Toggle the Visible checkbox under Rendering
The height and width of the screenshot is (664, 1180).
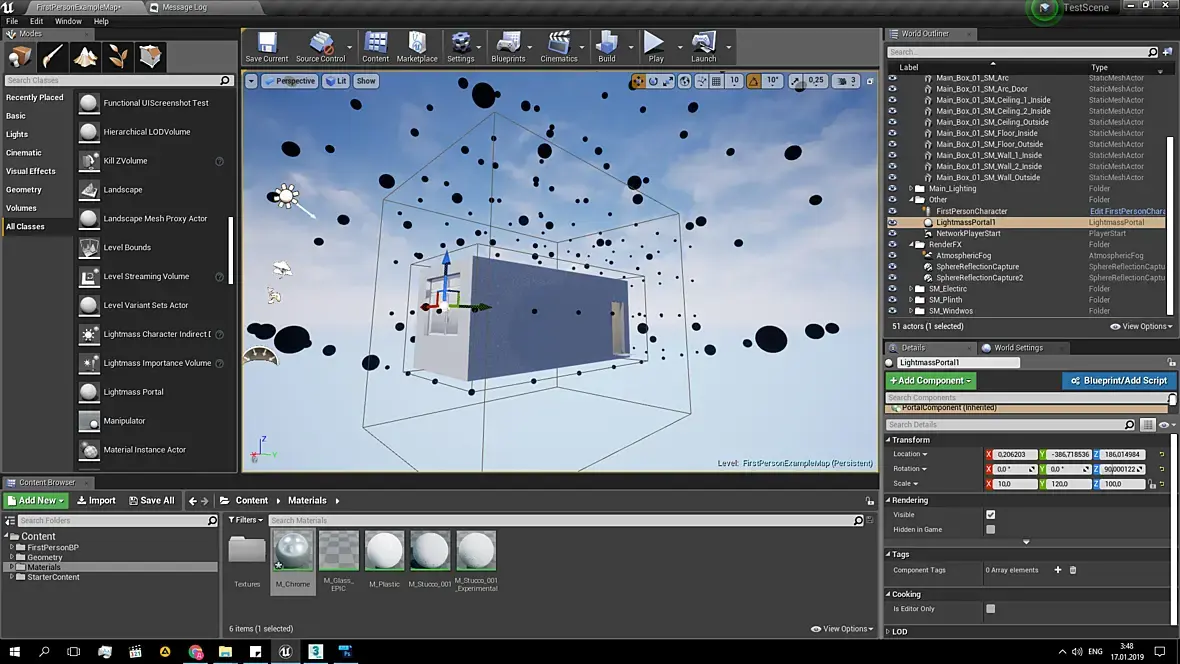pos(990,515)
